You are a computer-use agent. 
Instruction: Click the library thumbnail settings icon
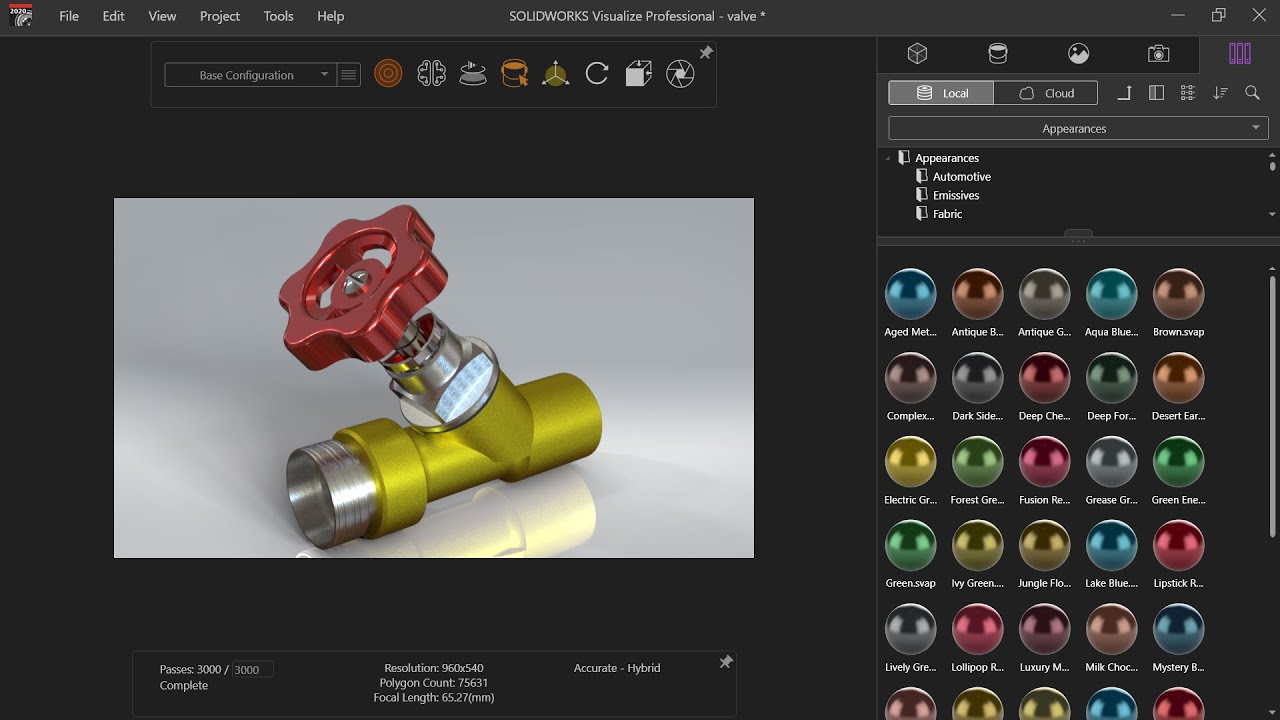pos(1188,93)
